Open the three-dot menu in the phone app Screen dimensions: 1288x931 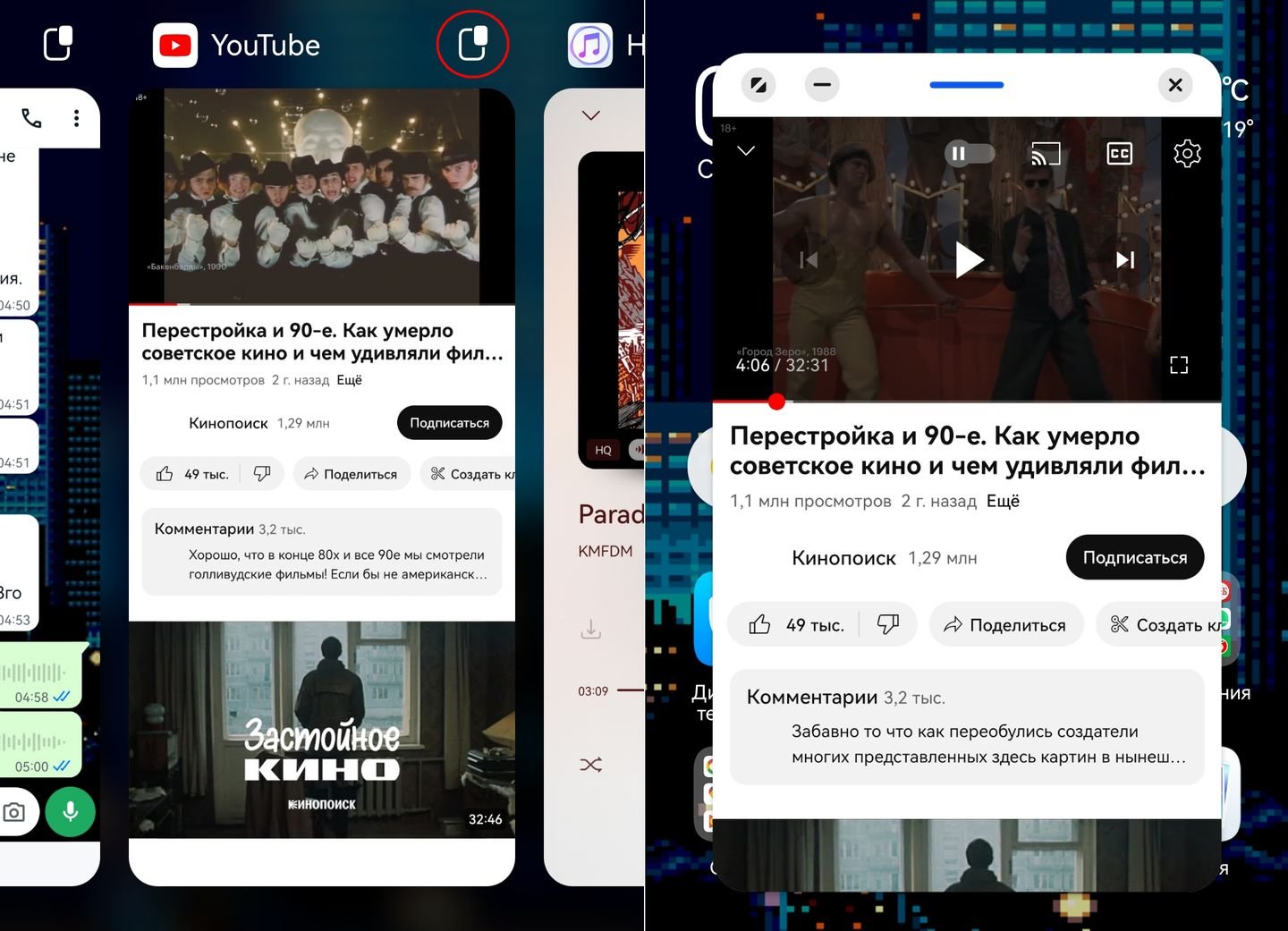77,117
